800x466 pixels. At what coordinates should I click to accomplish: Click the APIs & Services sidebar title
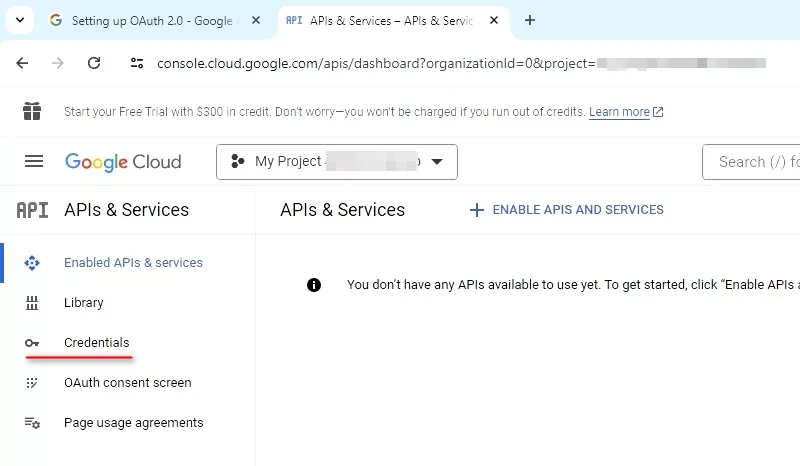pyautogui.click(x=127, y=210)
